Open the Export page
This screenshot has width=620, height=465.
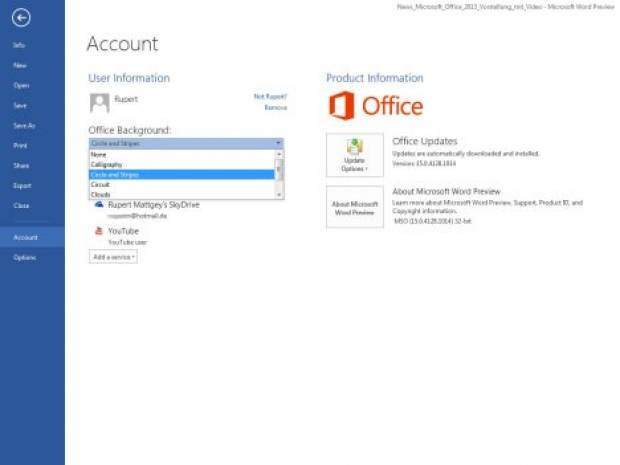pyautogui.click(x=22, y=186)
